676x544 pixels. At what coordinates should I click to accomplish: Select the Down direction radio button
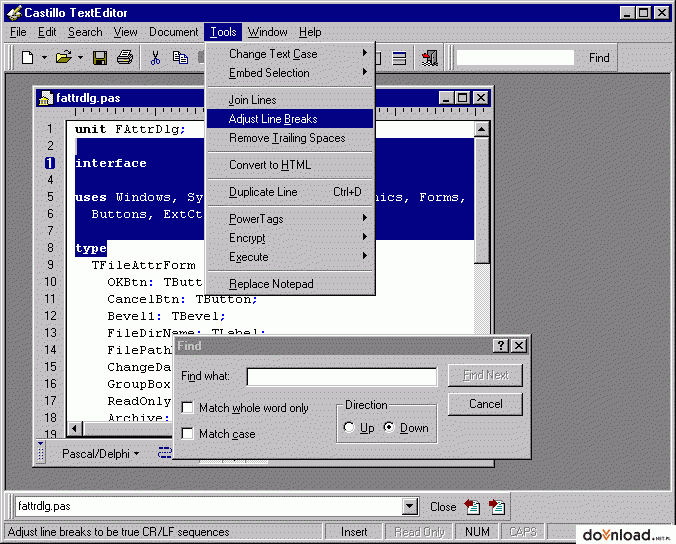pyautogui.click(x=389, y=428)
